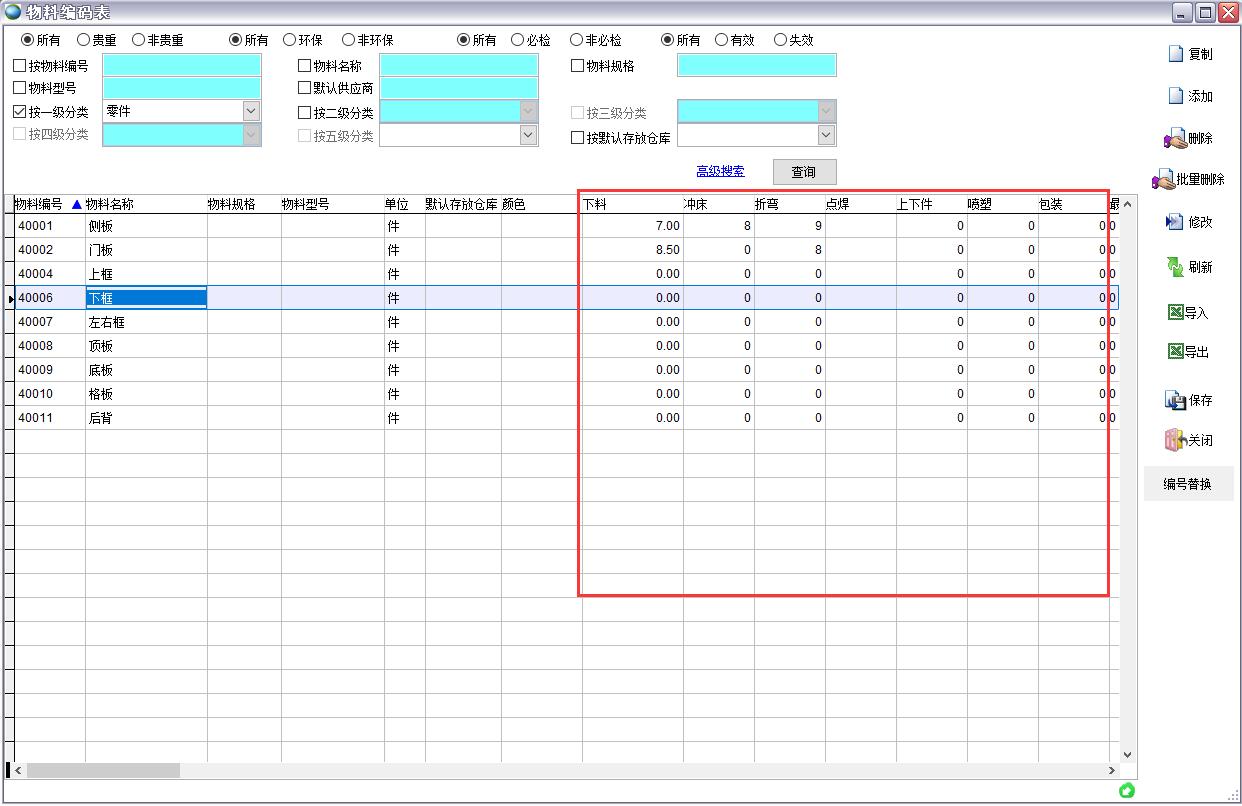Enable the 按物料编号 checkbox
1242x806 pixels.
[20, 66]
